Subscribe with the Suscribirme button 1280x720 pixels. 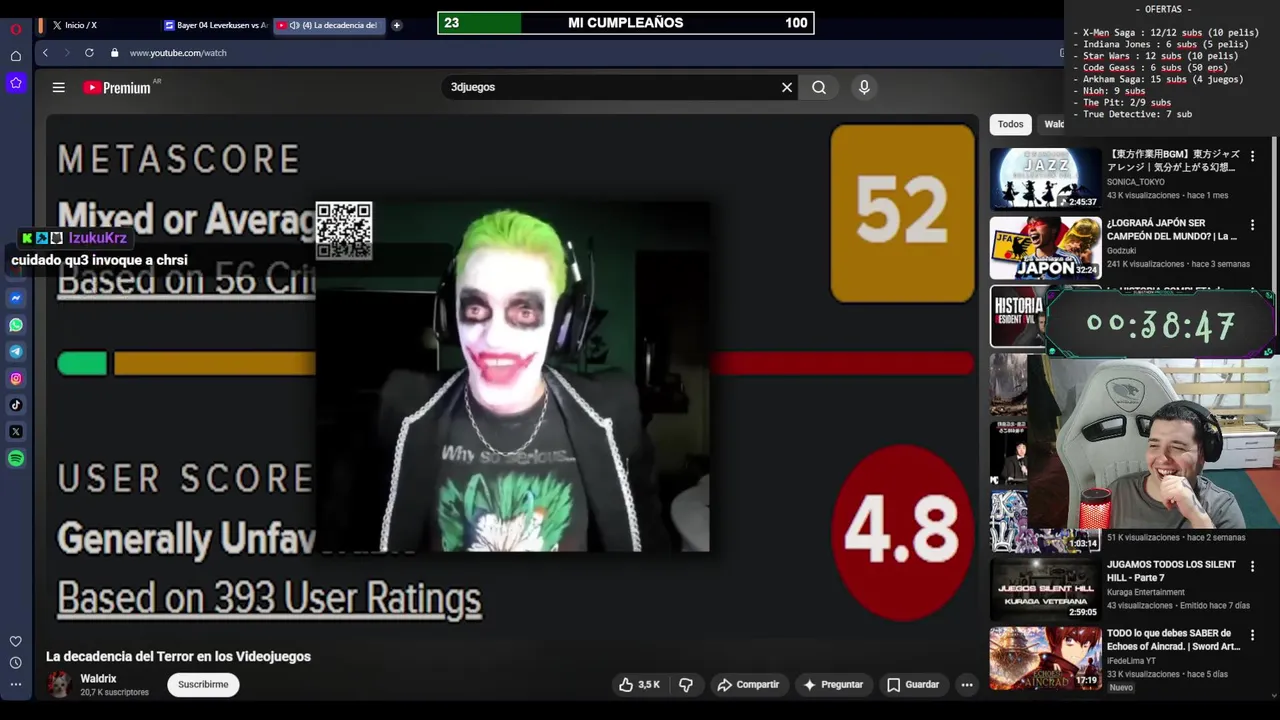coord(203,685)
